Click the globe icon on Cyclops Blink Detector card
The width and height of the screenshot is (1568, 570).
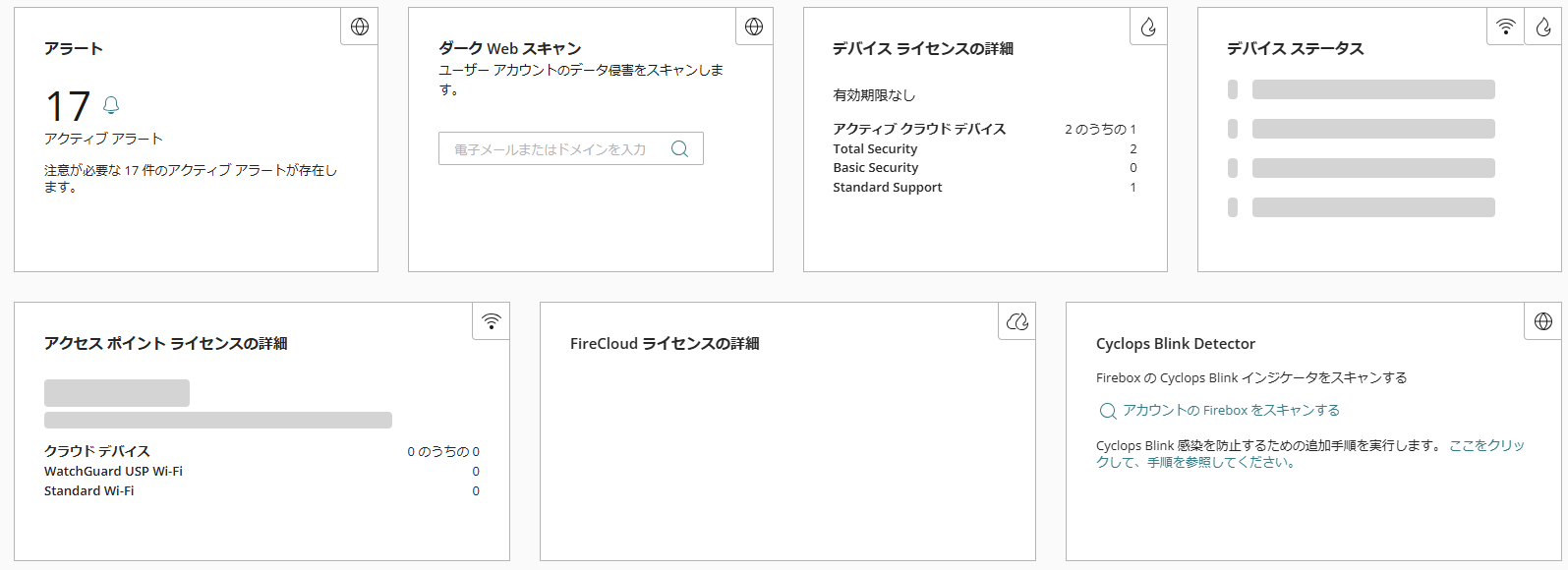(x=1543, y=321)
